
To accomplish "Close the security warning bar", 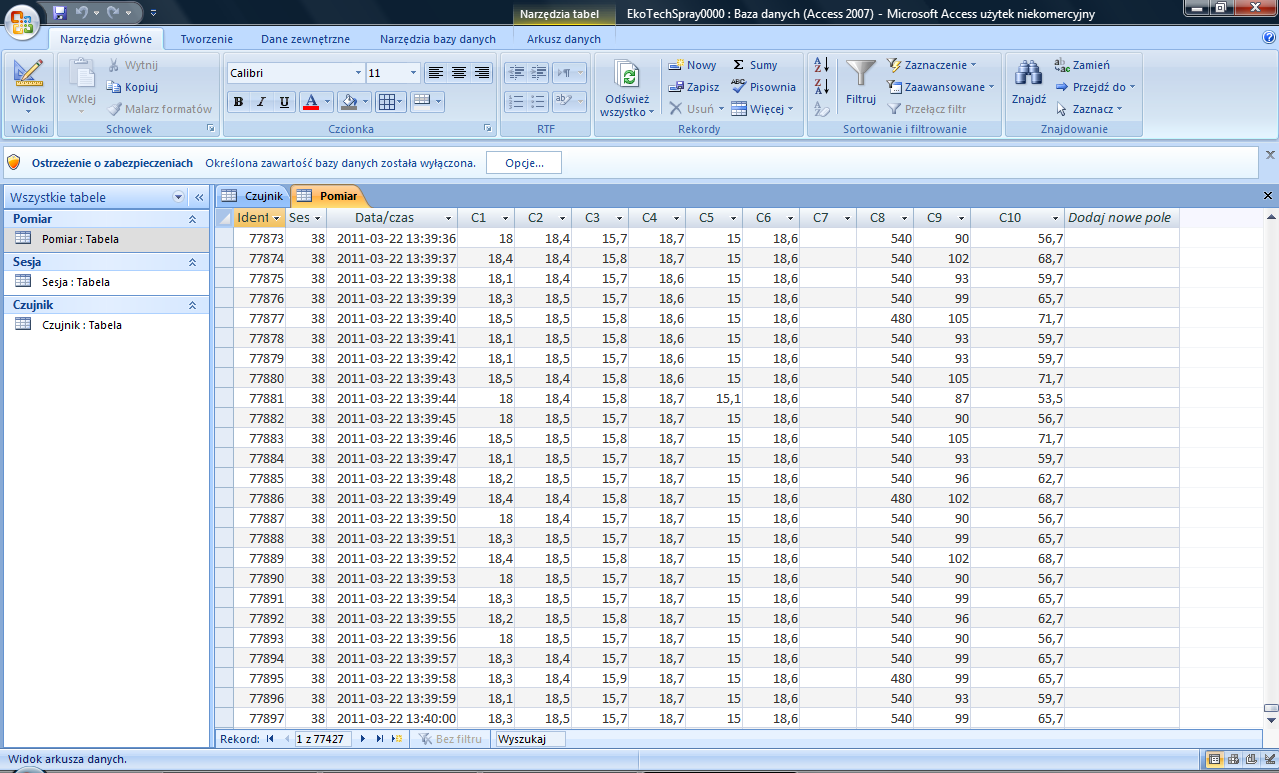I will tap(1270, 155).
